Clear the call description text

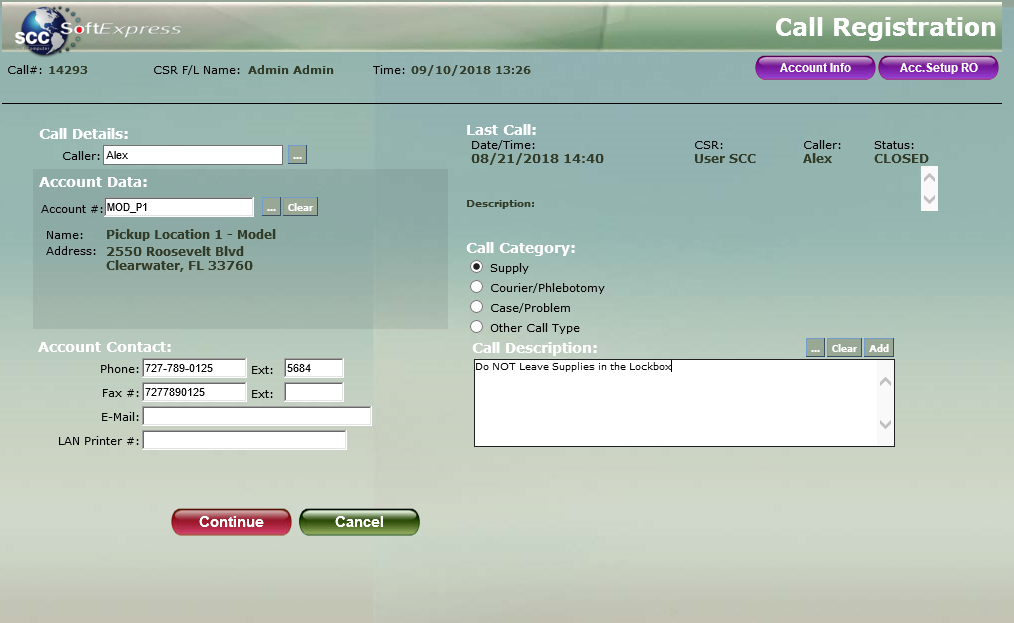click(x=844, y=348)
